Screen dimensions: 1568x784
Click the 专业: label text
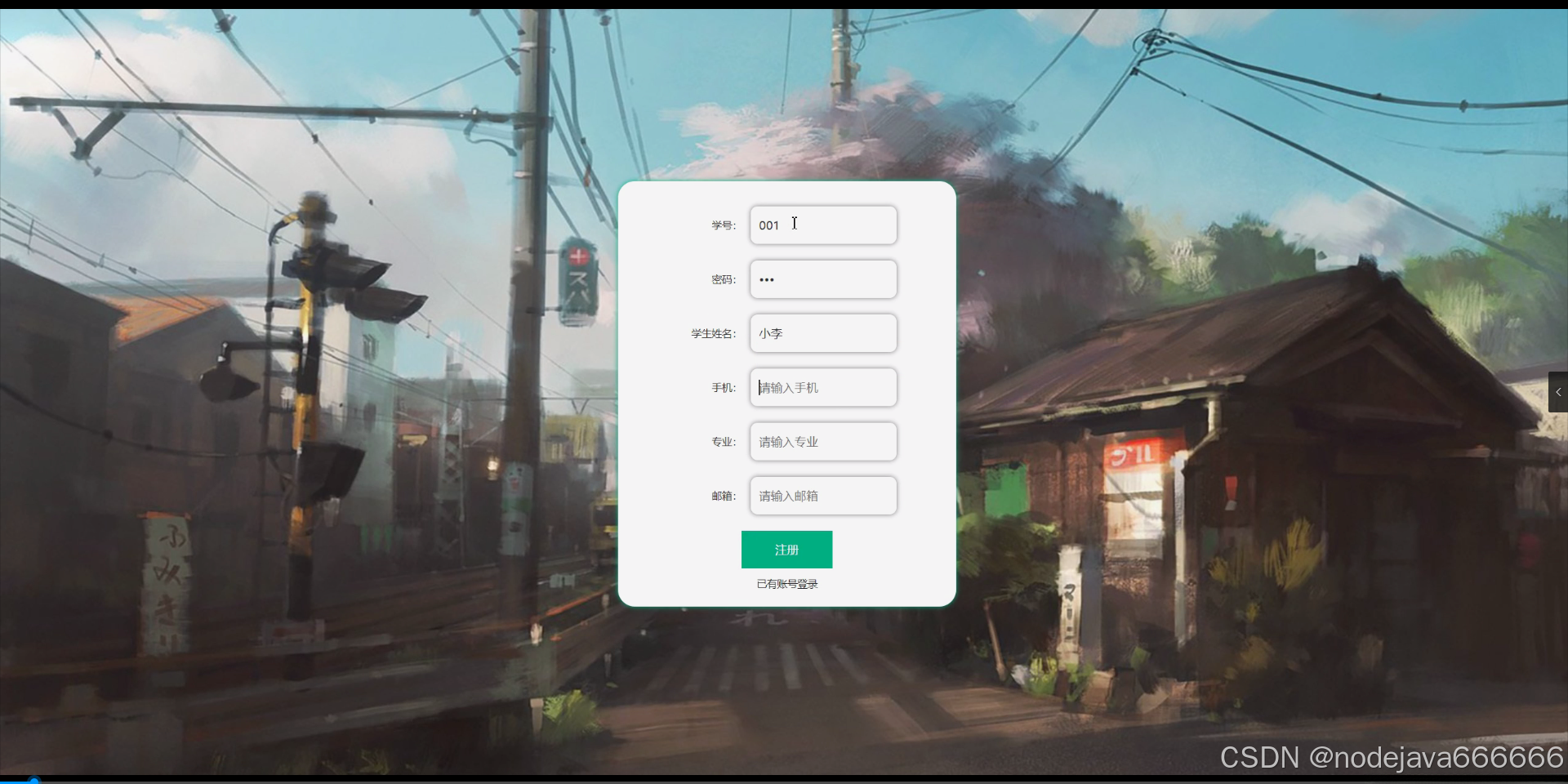click(x=724, y=442)
